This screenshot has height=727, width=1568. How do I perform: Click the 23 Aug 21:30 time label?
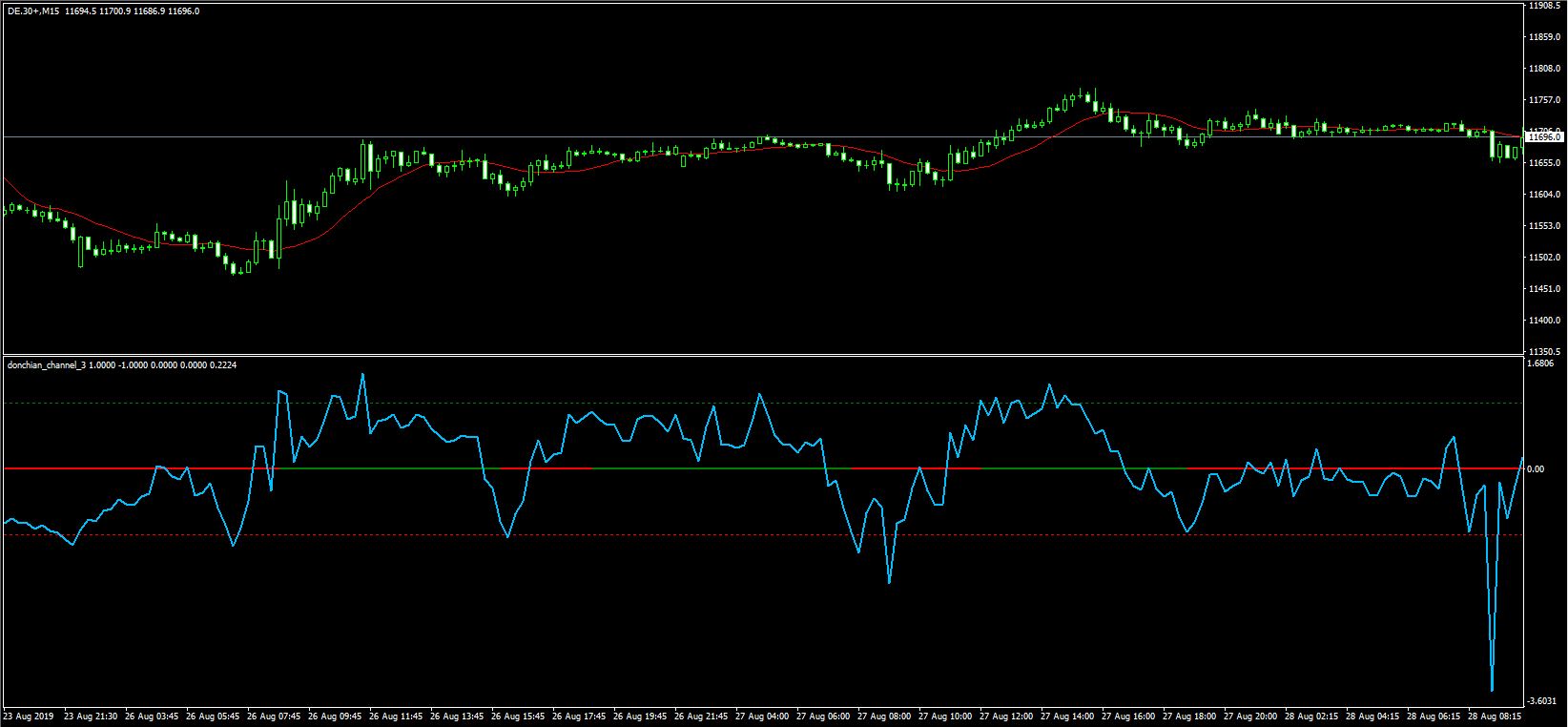click(x=91, y=715)
